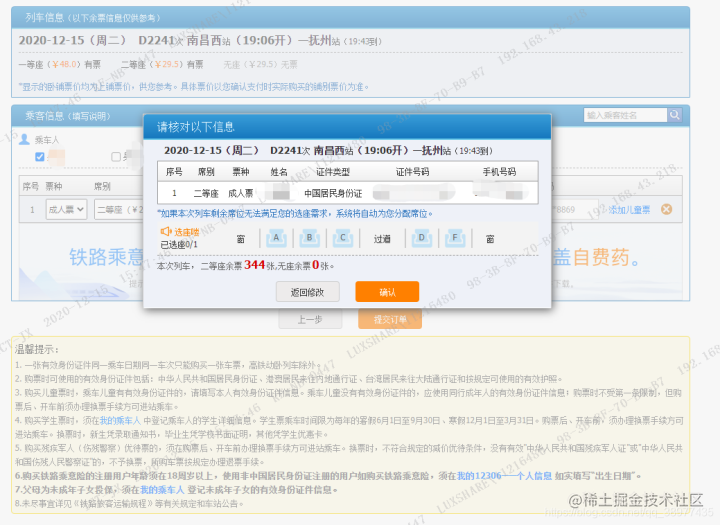Image resolution: width=720 pixels, height=525 pixels.
Task: Remove passenger row with orange X icon
Action: coord(666,209)
